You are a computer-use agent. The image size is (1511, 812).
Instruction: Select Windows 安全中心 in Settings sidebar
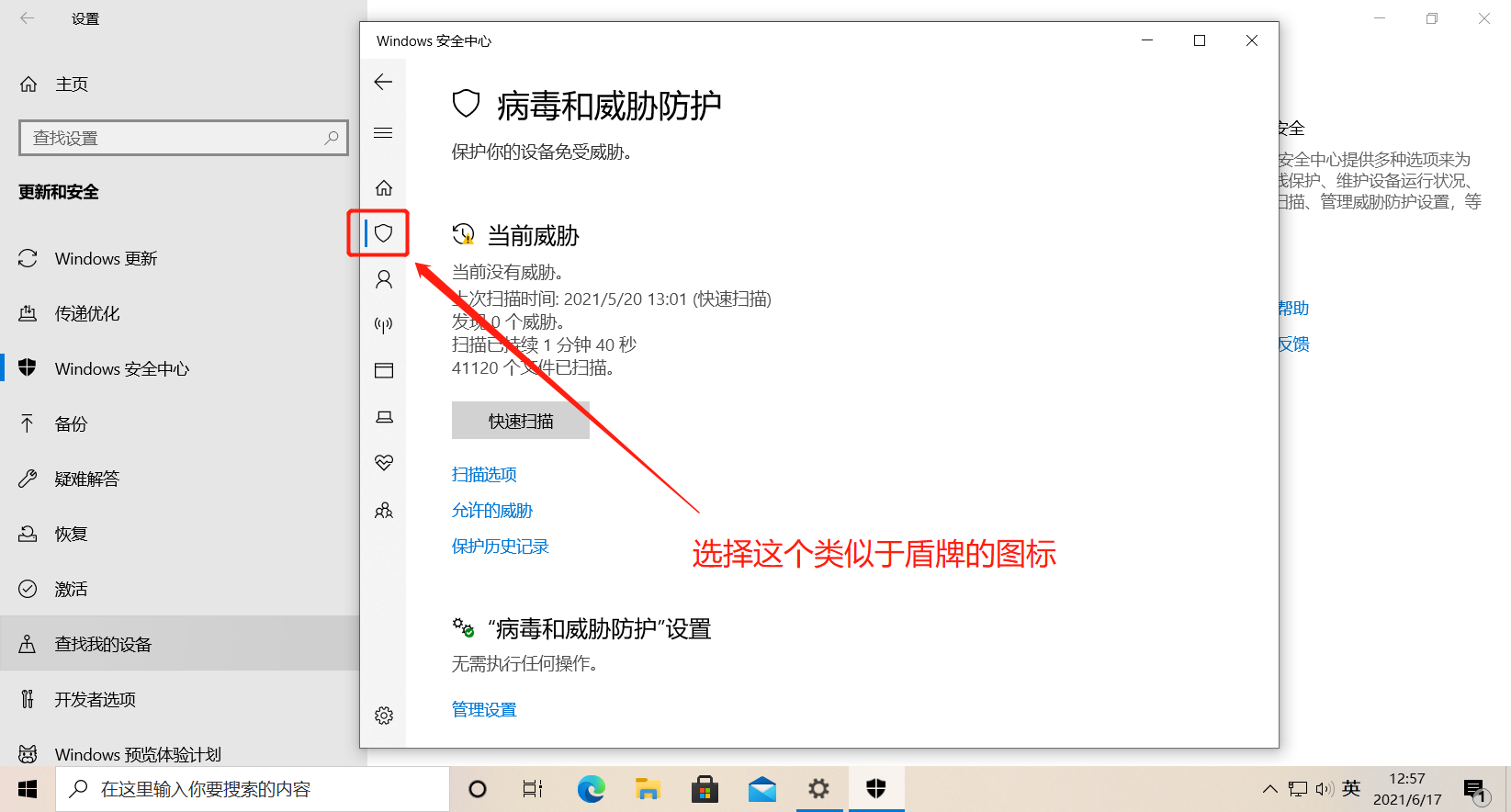click(179, 369)
